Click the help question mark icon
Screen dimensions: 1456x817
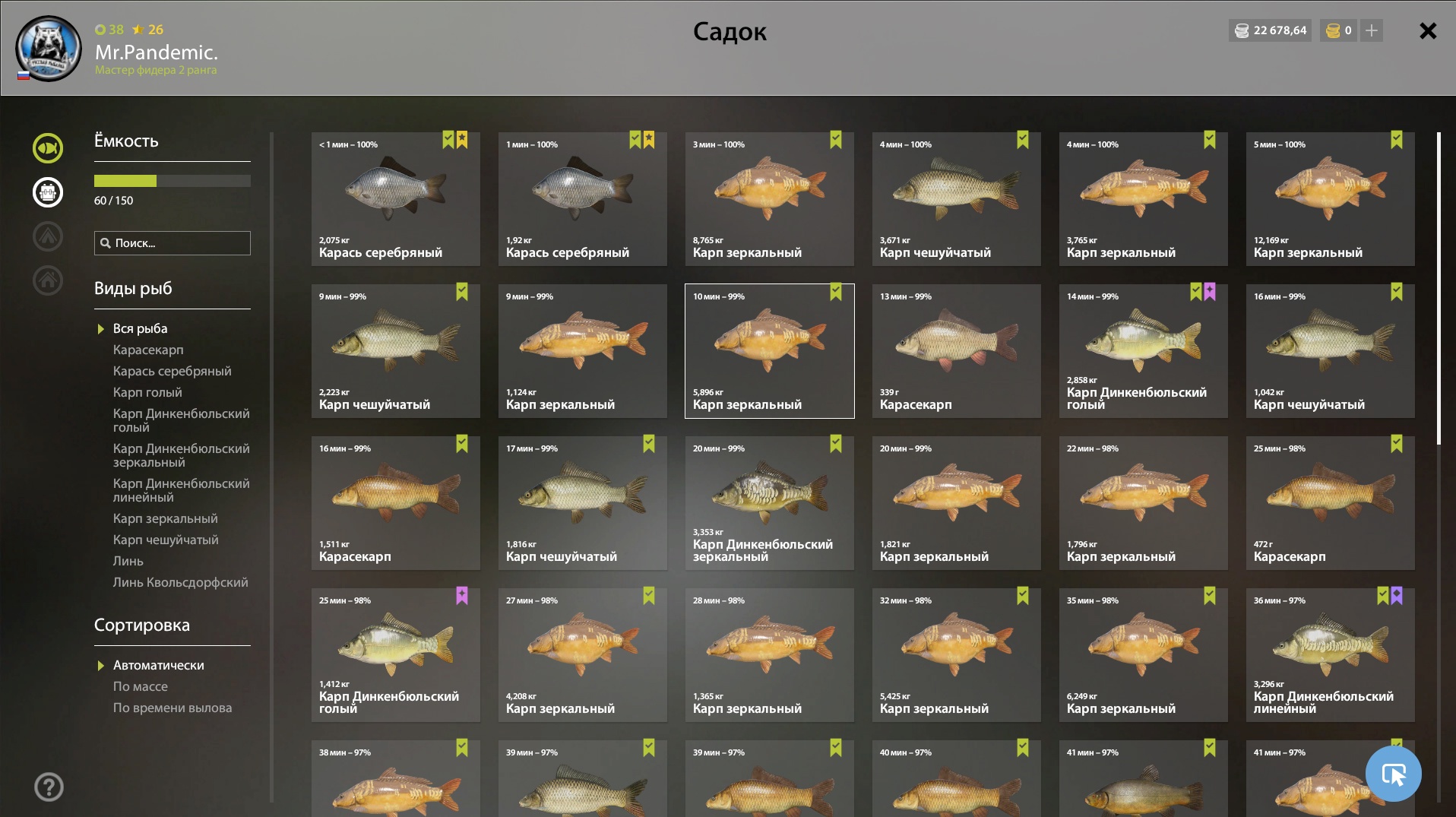pos(49,787)
